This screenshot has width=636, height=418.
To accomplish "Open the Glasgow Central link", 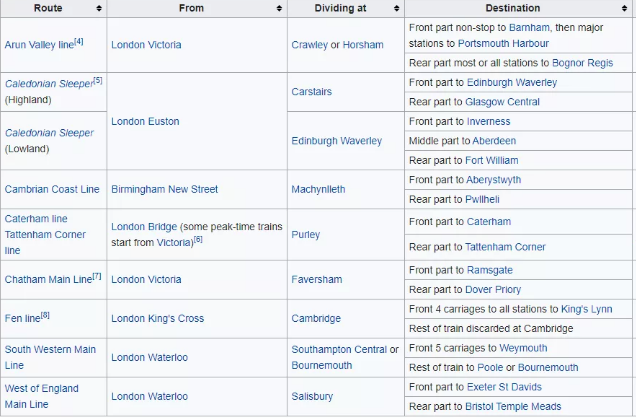I will click(x=503, y=102).
